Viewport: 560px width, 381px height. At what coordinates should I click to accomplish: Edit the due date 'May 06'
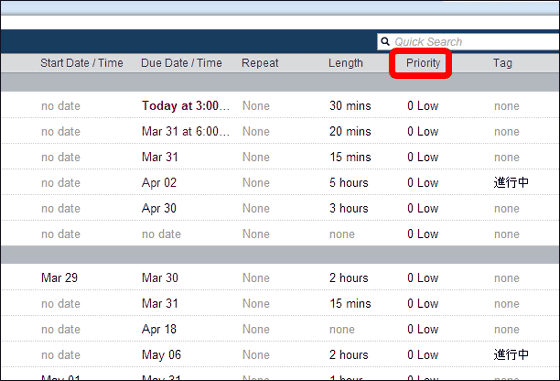pos(161,355)
